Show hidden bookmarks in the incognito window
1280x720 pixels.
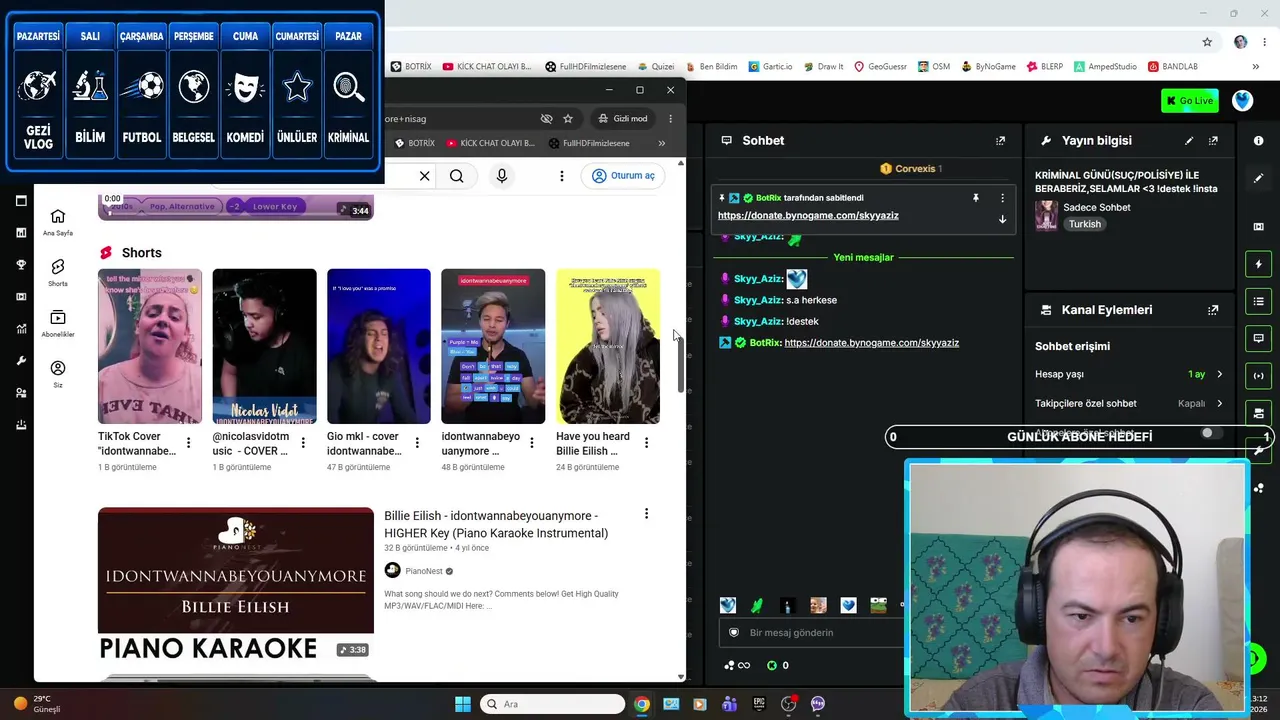pos(661,143)
